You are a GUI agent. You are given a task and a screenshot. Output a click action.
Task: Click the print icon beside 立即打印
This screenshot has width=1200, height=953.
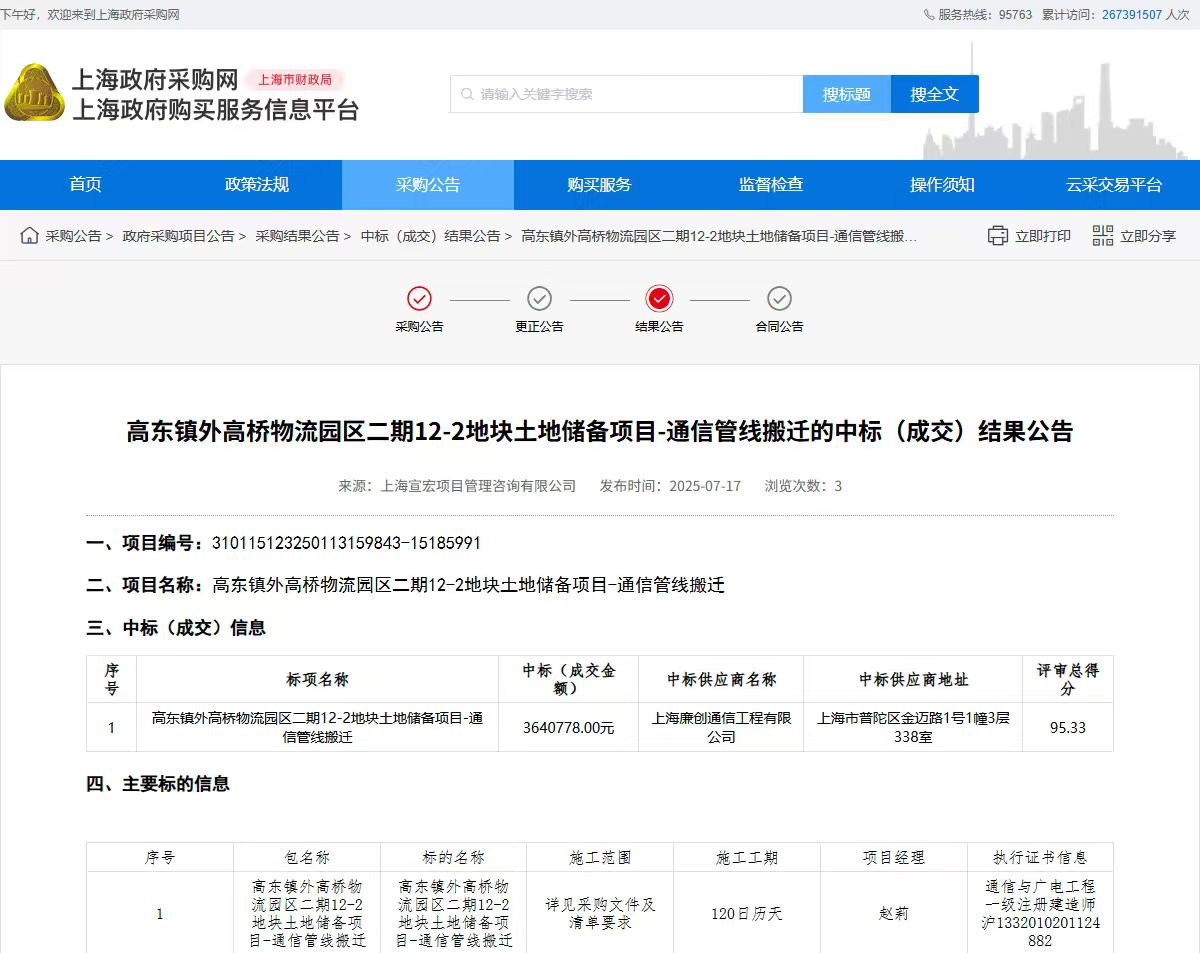pos(997,236)
